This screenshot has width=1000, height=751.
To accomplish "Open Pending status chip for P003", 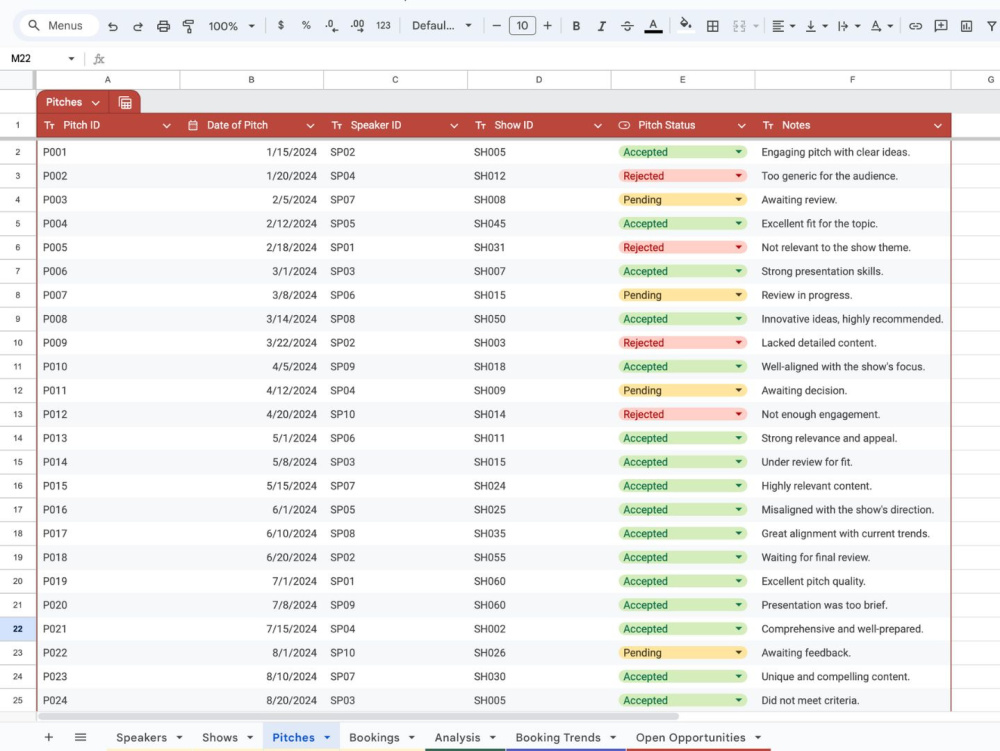I will pos(681,200).
